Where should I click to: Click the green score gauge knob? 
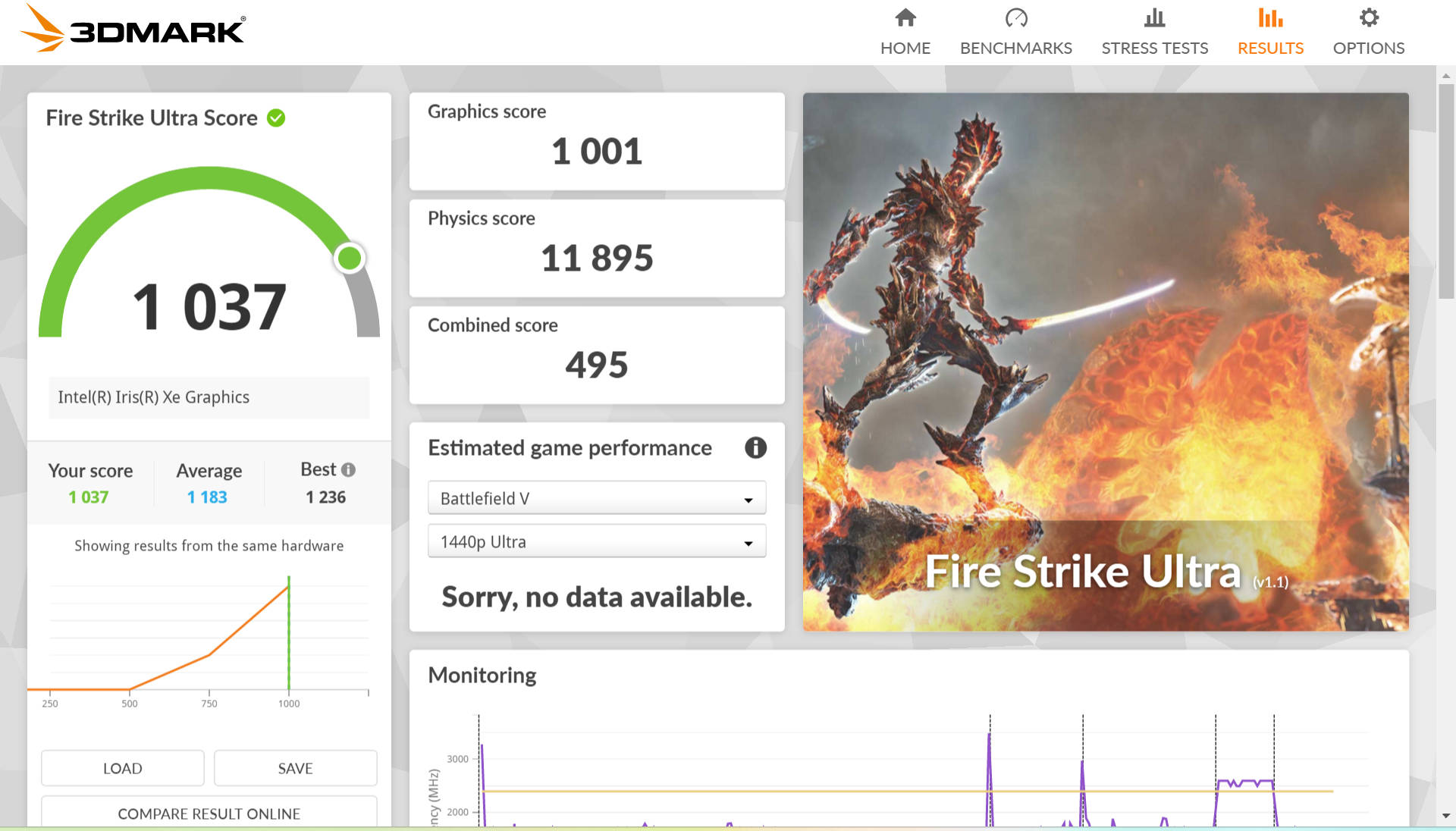(350, 258)
